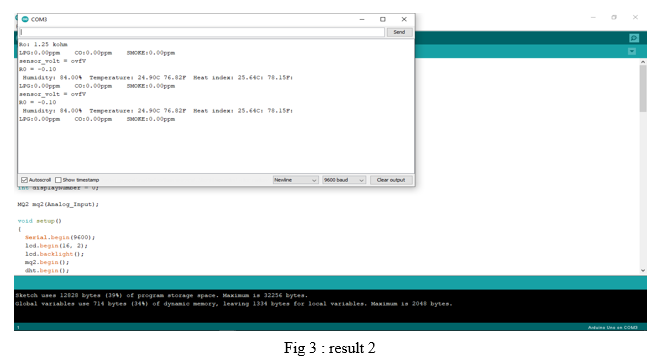Enable the Show timestamp checkbox
This screenshot has height=363, width=658.
[58, 180]
